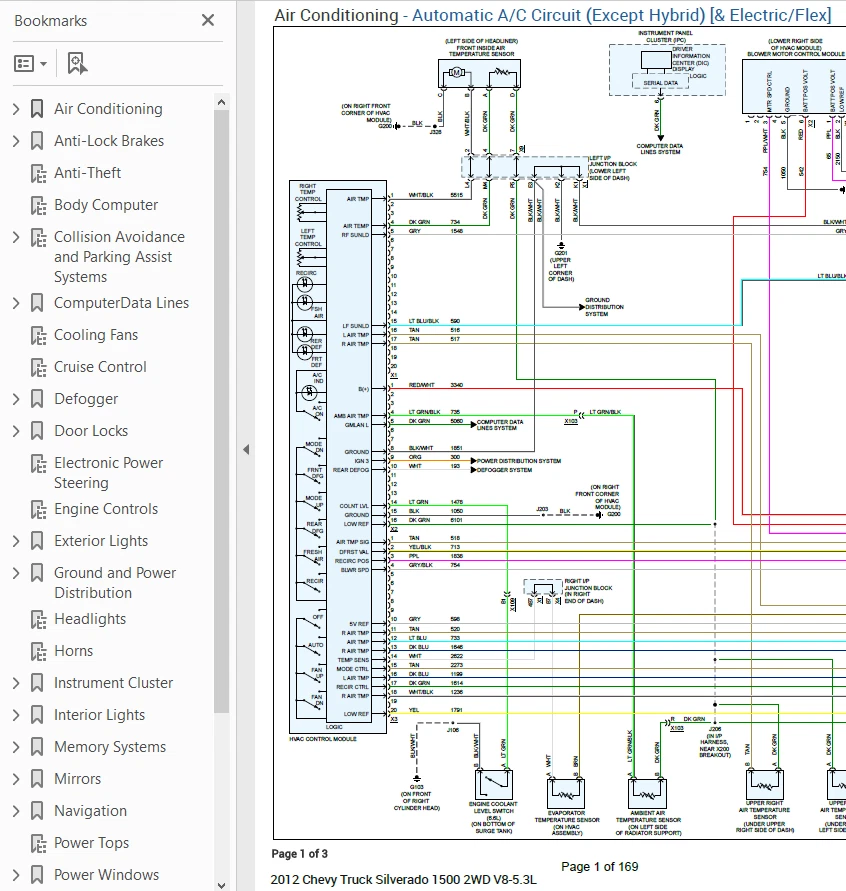This screenshot has height=891, width=846.
Task: Expand the Collision Avoidance bookmark
Action: (14, 236)
